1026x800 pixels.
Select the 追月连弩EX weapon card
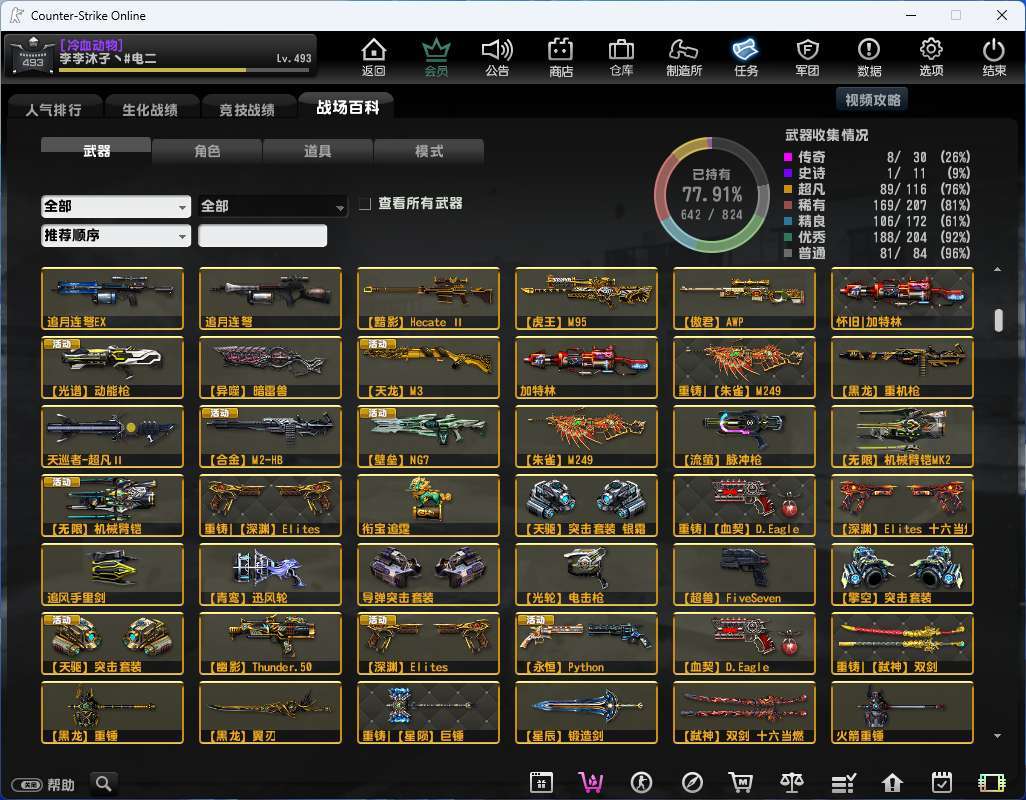pos(113,298)
